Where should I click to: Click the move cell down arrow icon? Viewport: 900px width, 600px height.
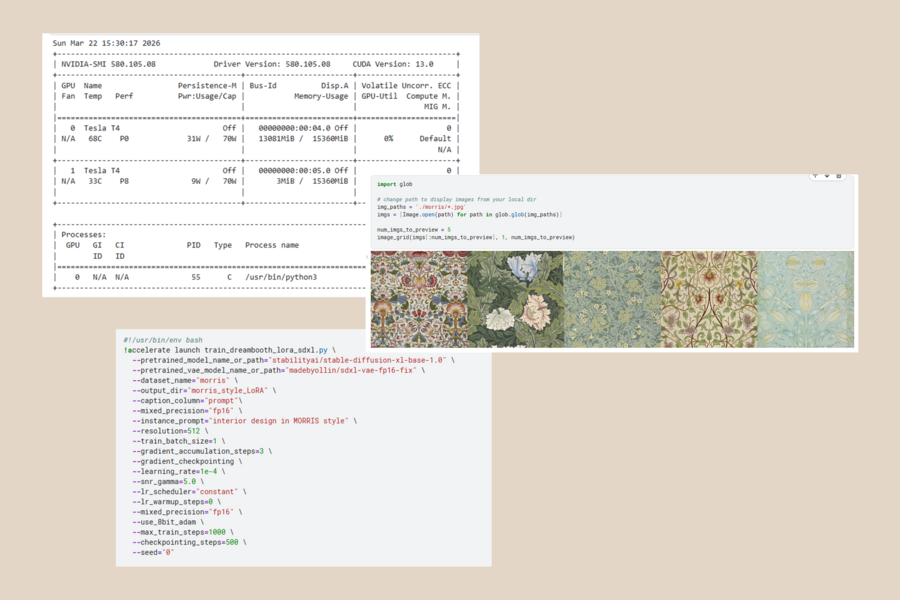[x=827, y=176]
